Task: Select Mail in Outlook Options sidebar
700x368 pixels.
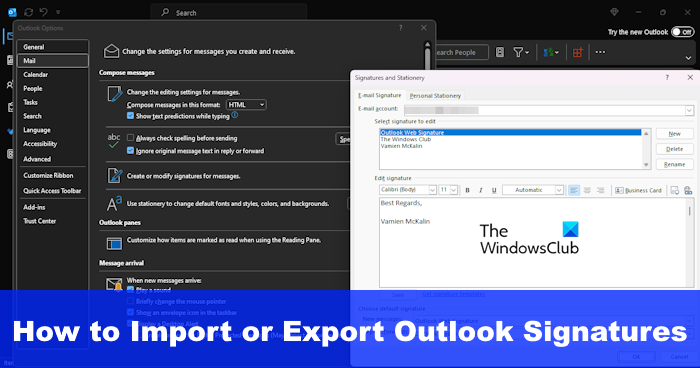Action: pos(53,61)
